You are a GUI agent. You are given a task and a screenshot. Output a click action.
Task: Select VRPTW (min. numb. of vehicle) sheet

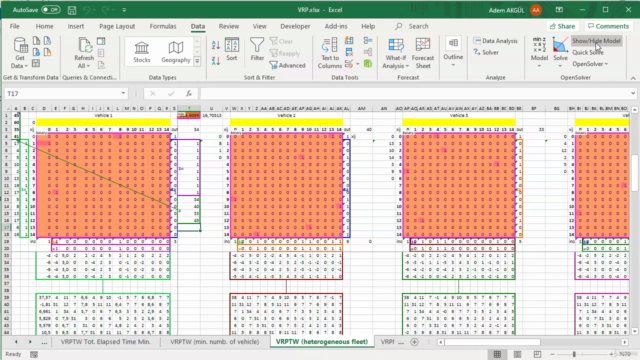pos(215,342)
